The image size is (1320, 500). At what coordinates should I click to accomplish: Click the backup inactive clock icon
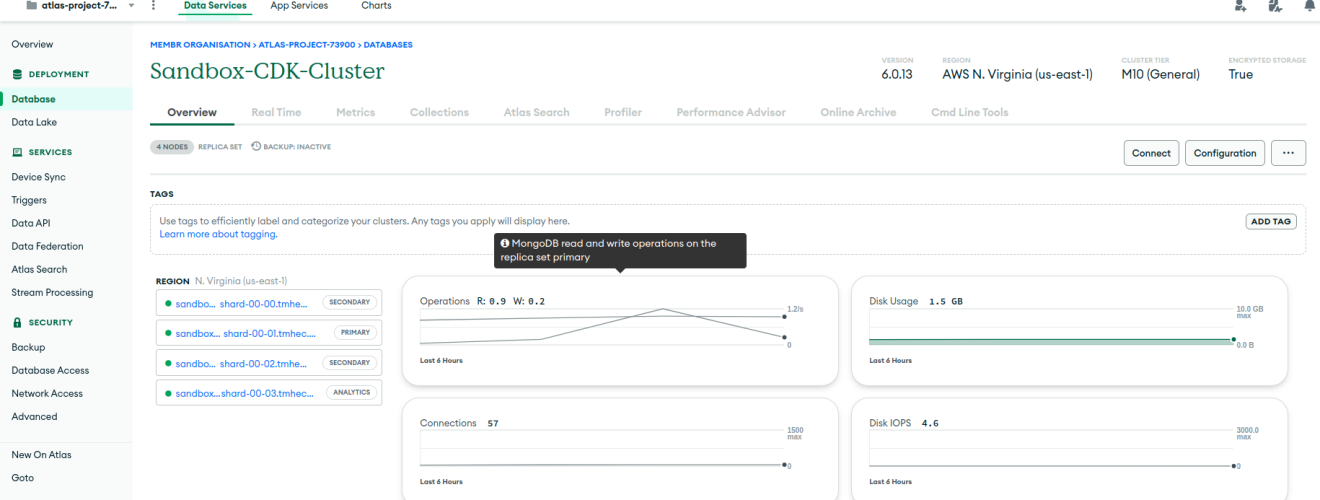(x=256, y=146)
